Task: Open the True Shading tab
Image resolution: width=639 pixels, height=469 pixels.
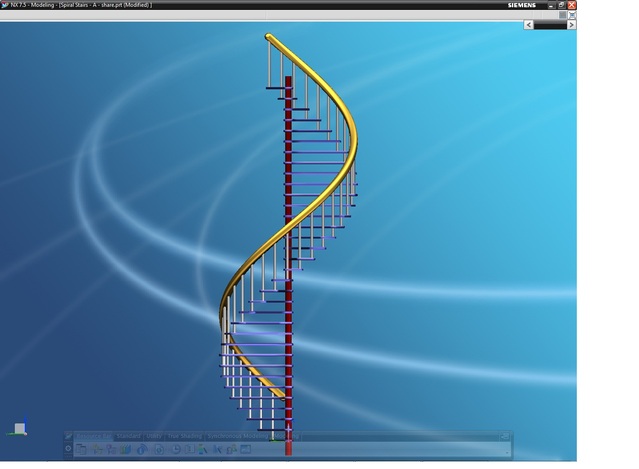Action: [185, 436]
